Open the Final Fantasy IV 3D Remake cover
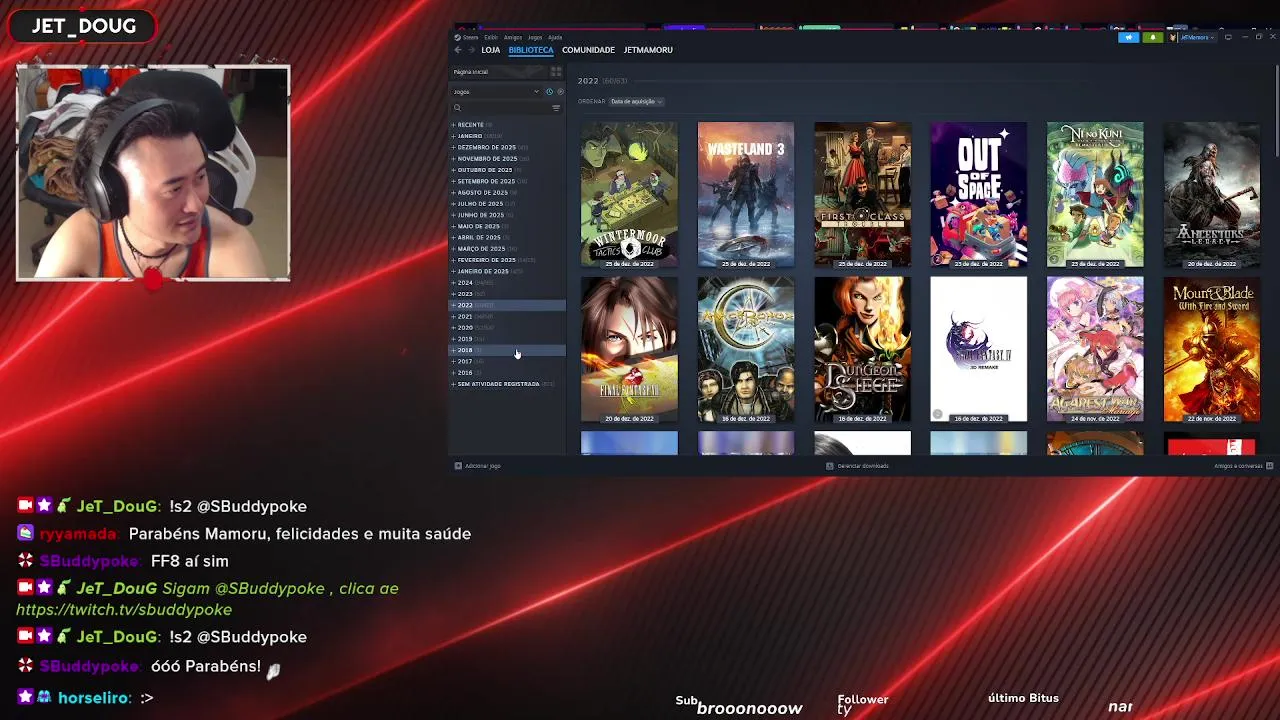 [x=979, y=350]
